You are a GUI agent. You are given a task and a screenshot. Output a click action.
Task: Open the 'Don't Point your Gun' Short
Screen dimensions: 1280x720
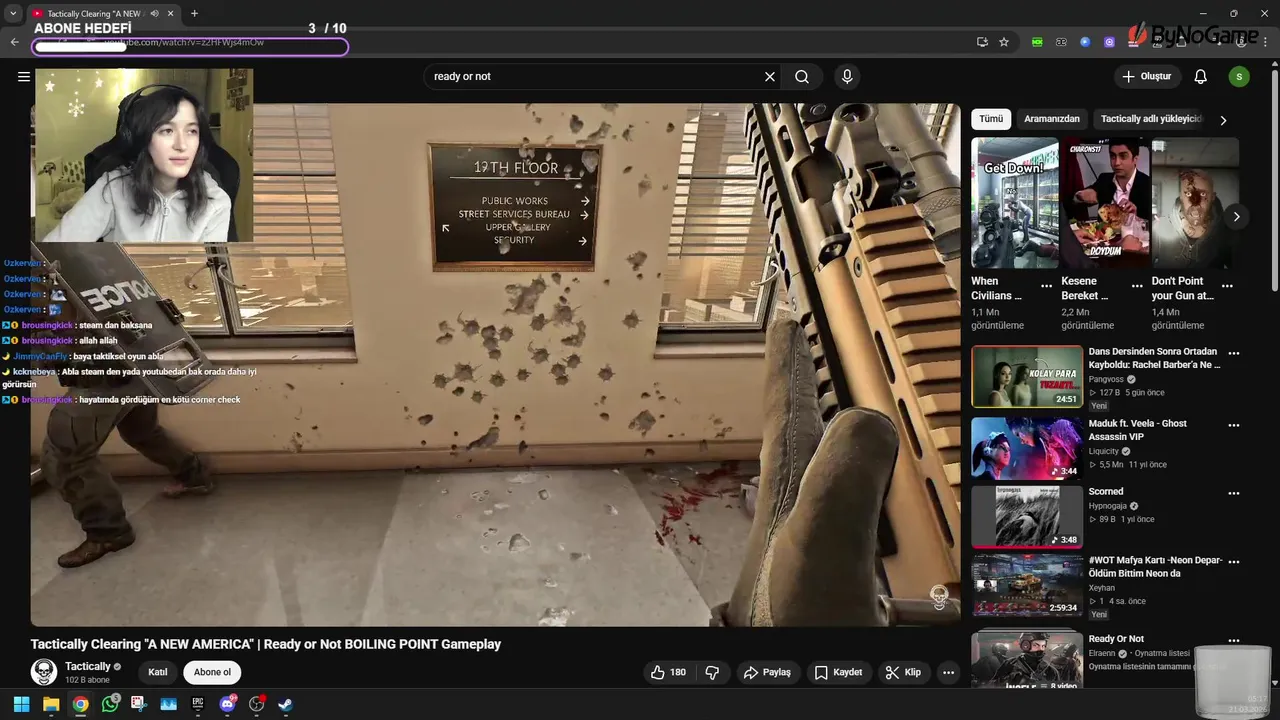pos(1195,202)
